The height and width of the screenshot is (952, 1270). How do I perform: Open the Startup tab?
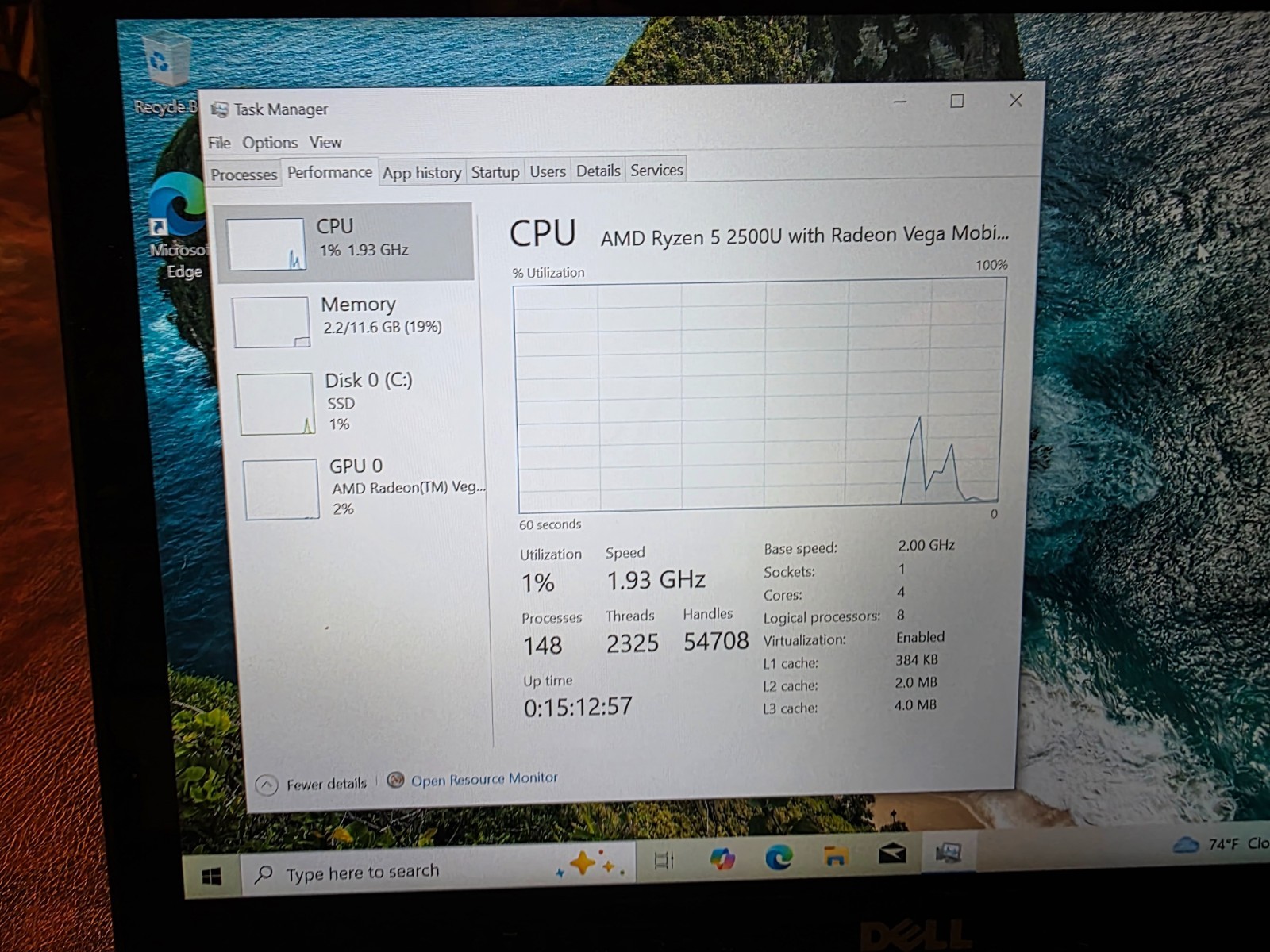click(x=495, y=171)
